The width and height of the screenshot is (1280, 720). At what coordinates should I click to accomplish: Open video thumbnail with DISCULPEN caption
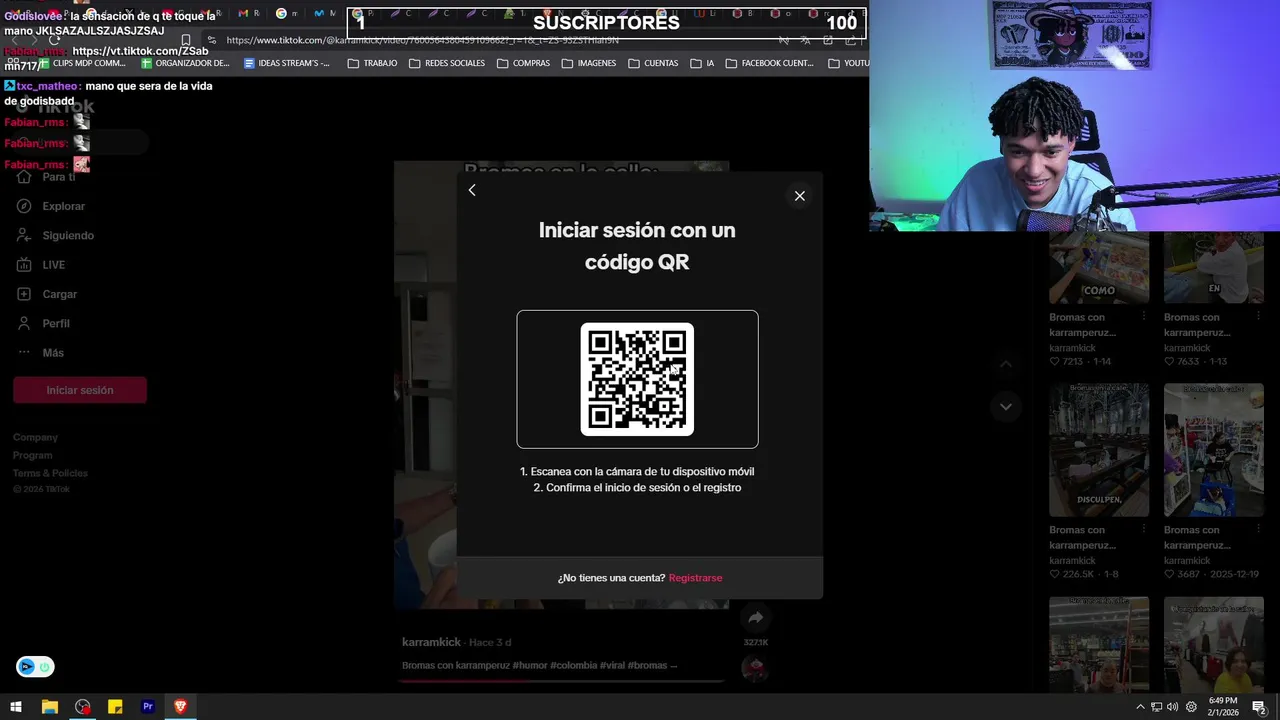[x=1099, y=450]
